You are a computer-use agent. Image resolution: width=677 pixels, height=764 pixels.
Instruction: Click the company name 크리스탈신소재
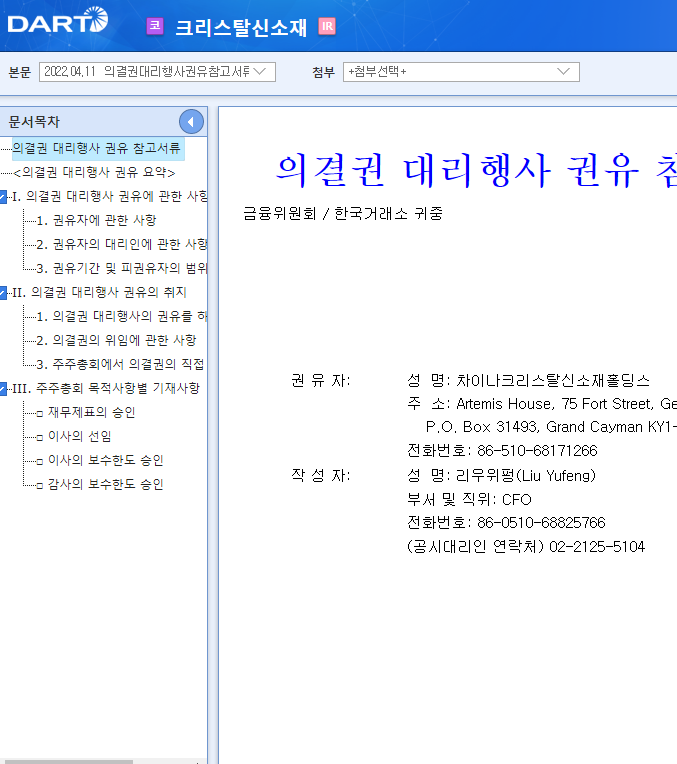(x=241, y=27)
